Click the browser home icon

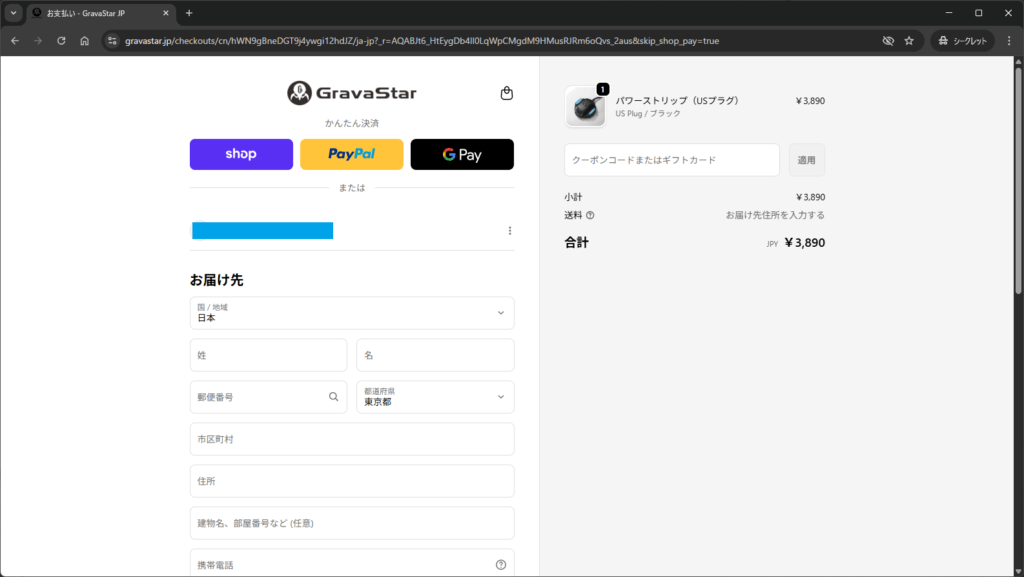coord(85,41)
